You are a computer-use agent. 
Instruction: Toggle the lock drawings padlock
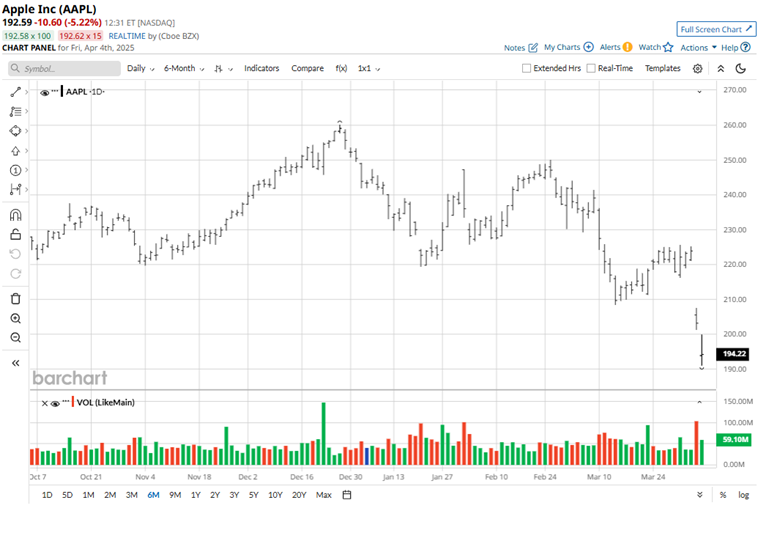(x=15, y=234)
